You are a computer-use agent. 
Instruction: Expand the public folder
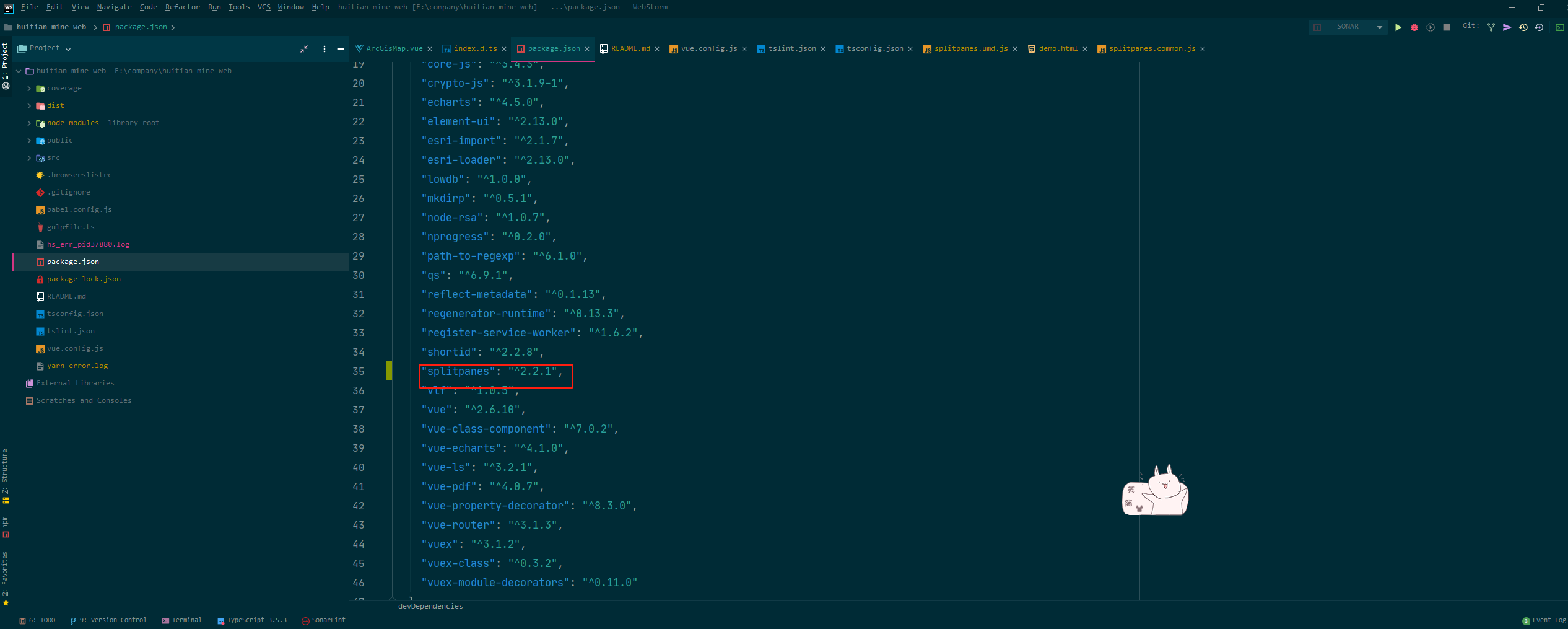(x=29, y=141)
